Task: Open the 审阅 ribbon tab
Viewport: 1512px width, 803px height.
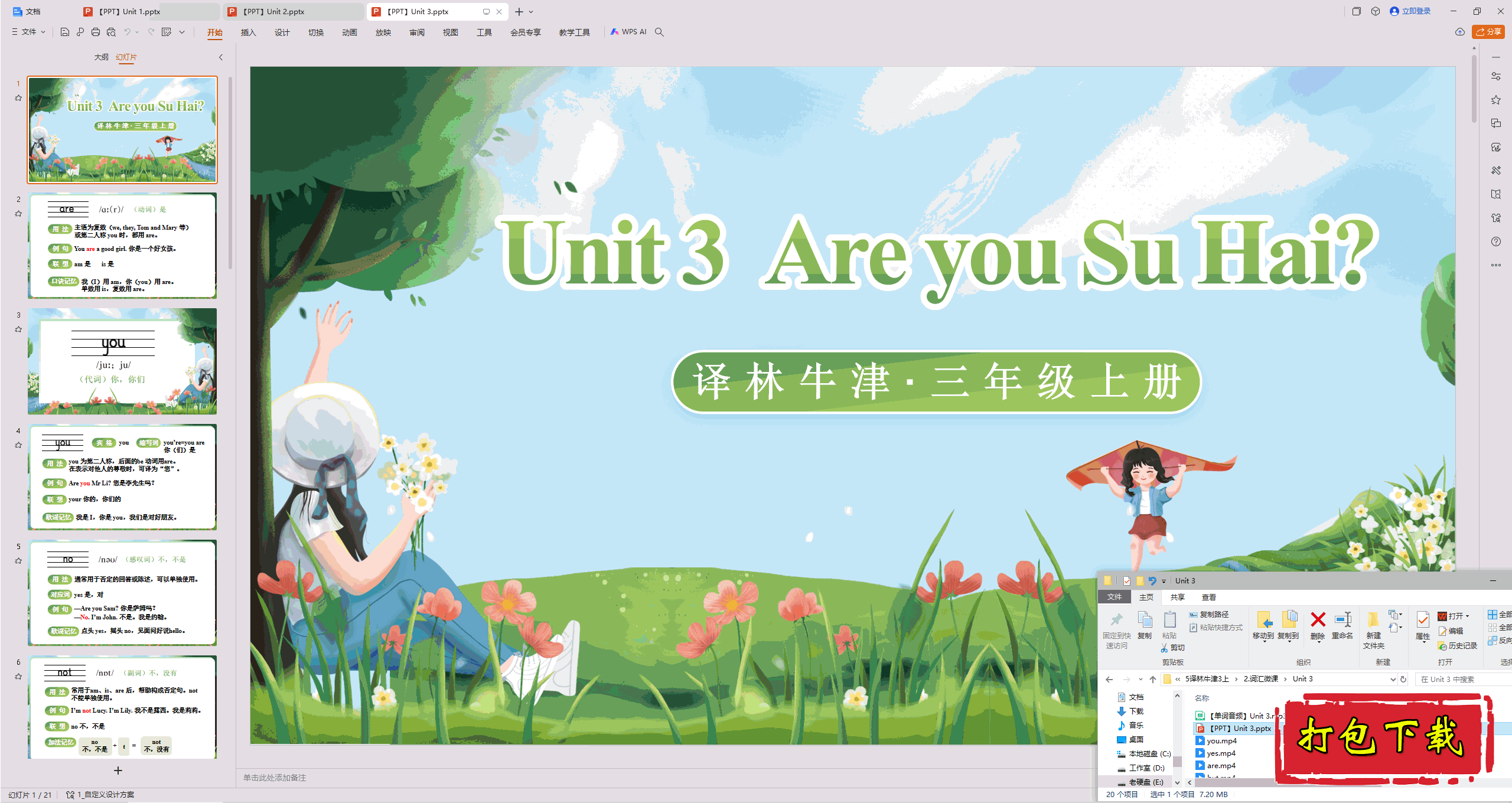Action: coord(416,32)
